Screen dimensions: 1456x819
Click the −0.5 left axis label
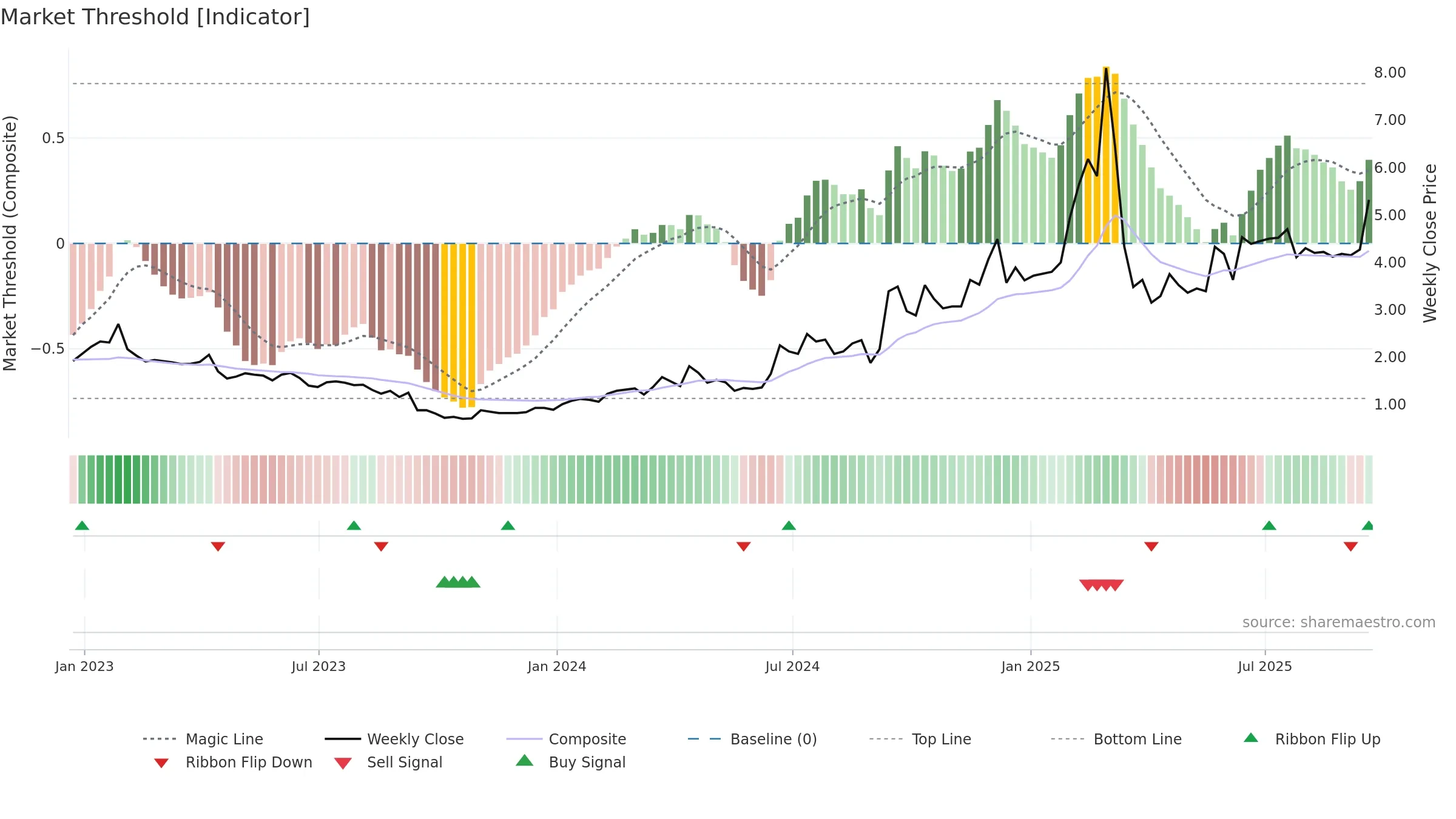pos(48,349)
